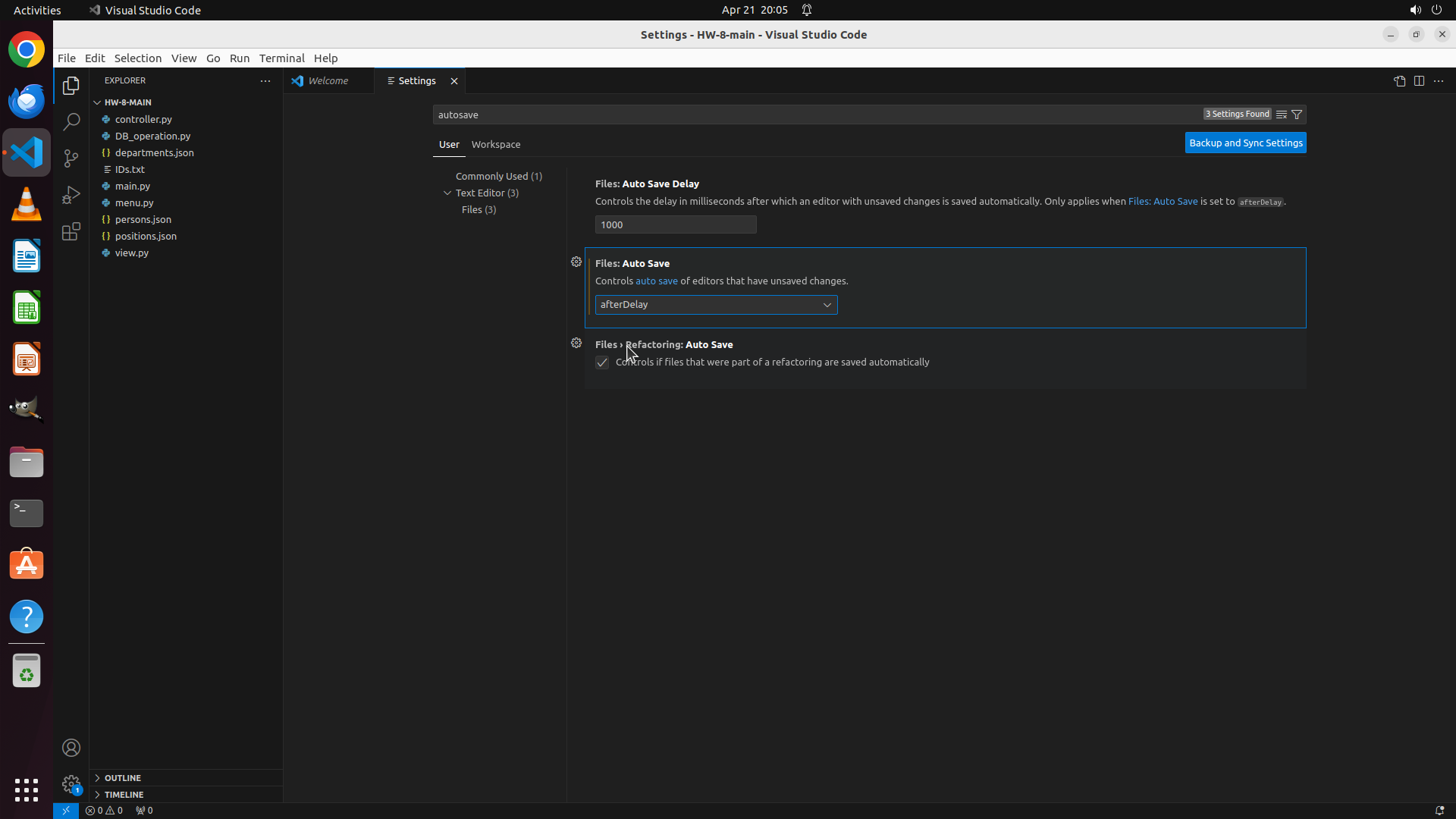Screen dimensions: 1456x819
Task: Open the Search view in activity bar
Action: tap(71, 121)
